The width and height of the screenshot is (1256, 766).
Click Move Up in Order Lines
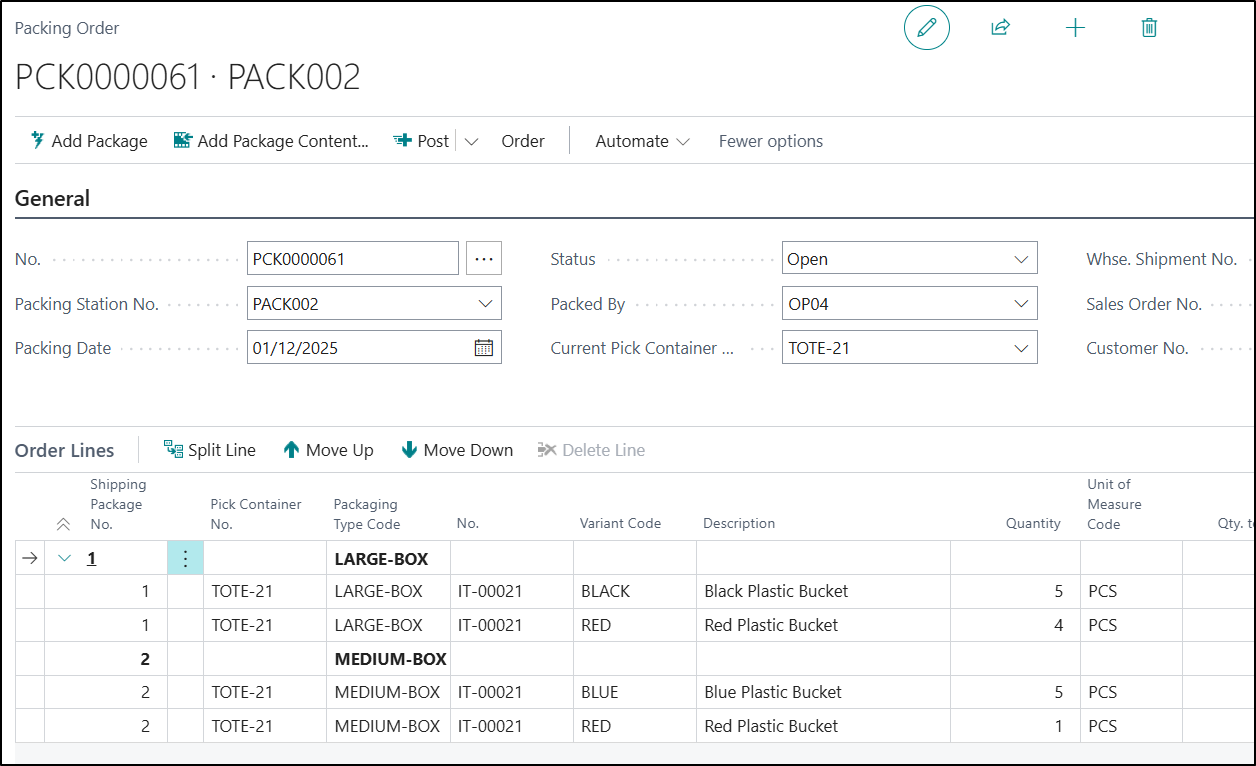[328, 450]
